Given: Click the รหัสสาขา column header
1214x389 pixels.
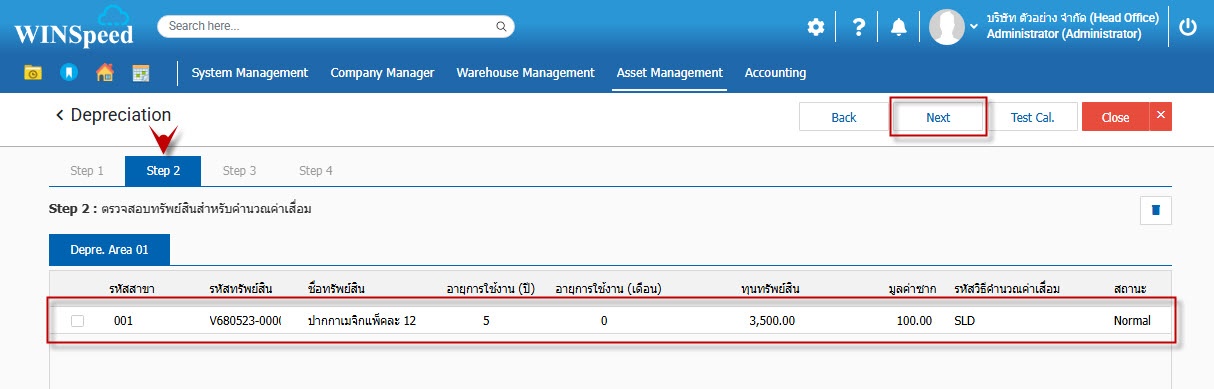Looking at the screenshot, I should pos(131,289).
